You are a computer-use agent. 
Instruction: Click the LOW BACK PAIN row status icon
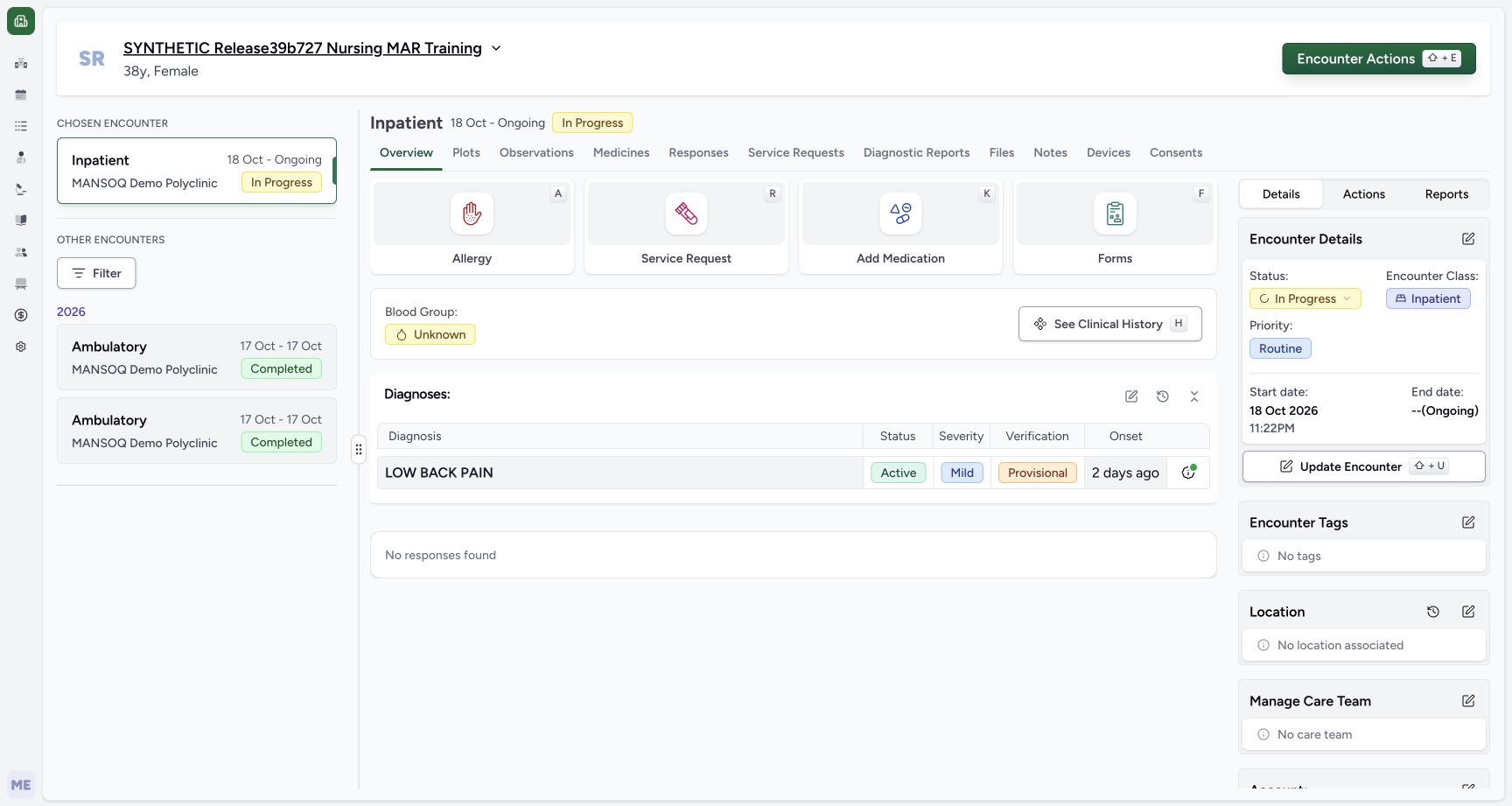[1188, 473]
